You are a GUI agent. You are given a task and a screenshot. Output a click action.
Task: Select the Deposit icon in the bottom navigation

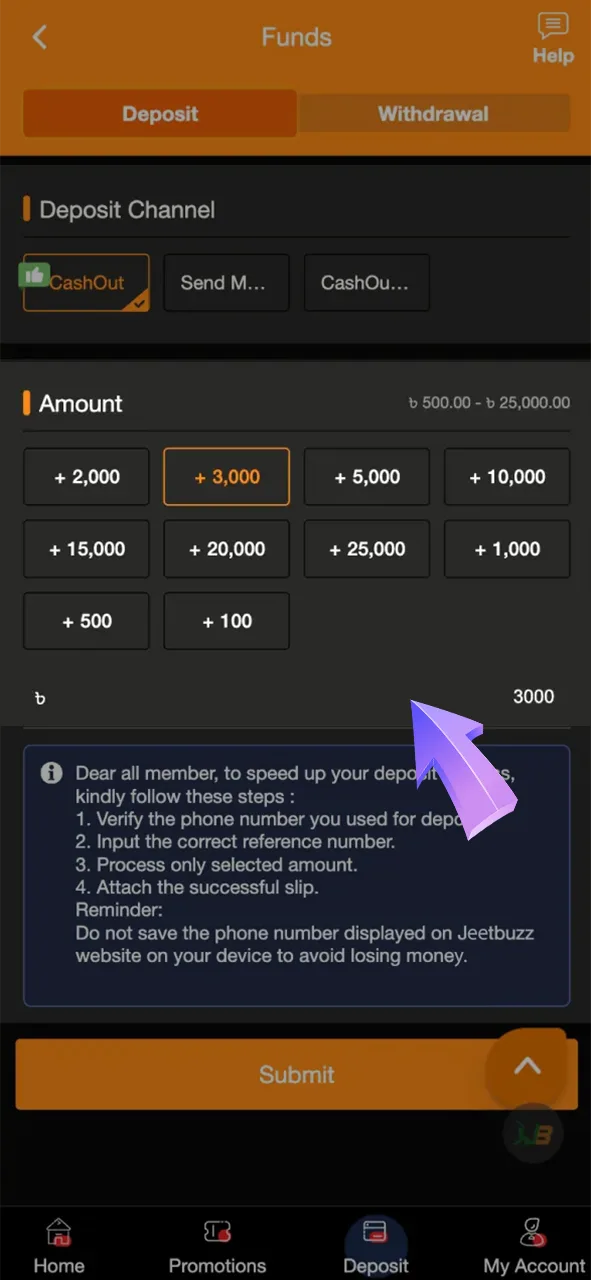[x=376, y=1243]
